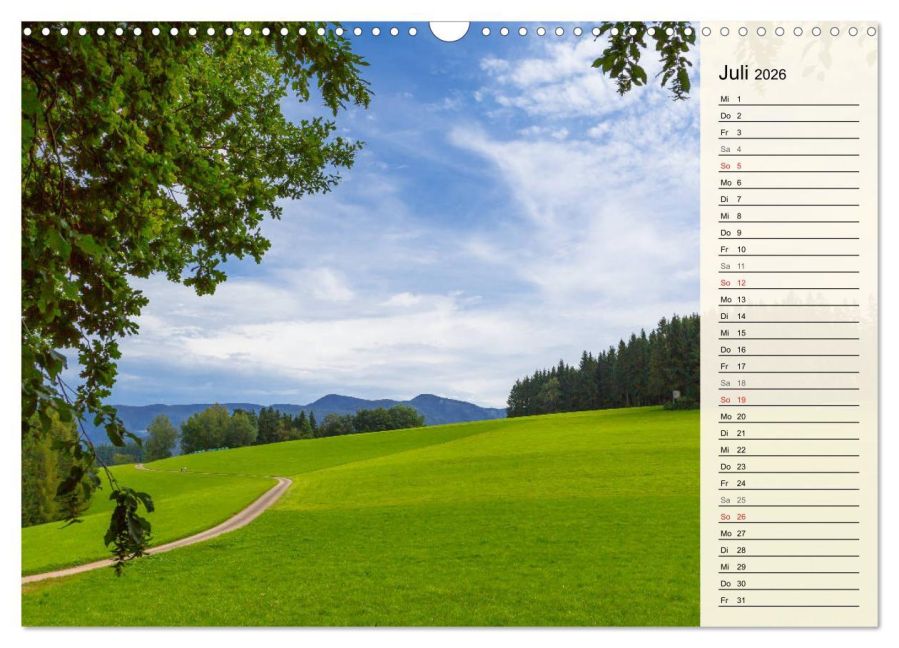The image size is (899, 648).
Task: Select the red So 12 entry
Action: click(x=735, y=284)
